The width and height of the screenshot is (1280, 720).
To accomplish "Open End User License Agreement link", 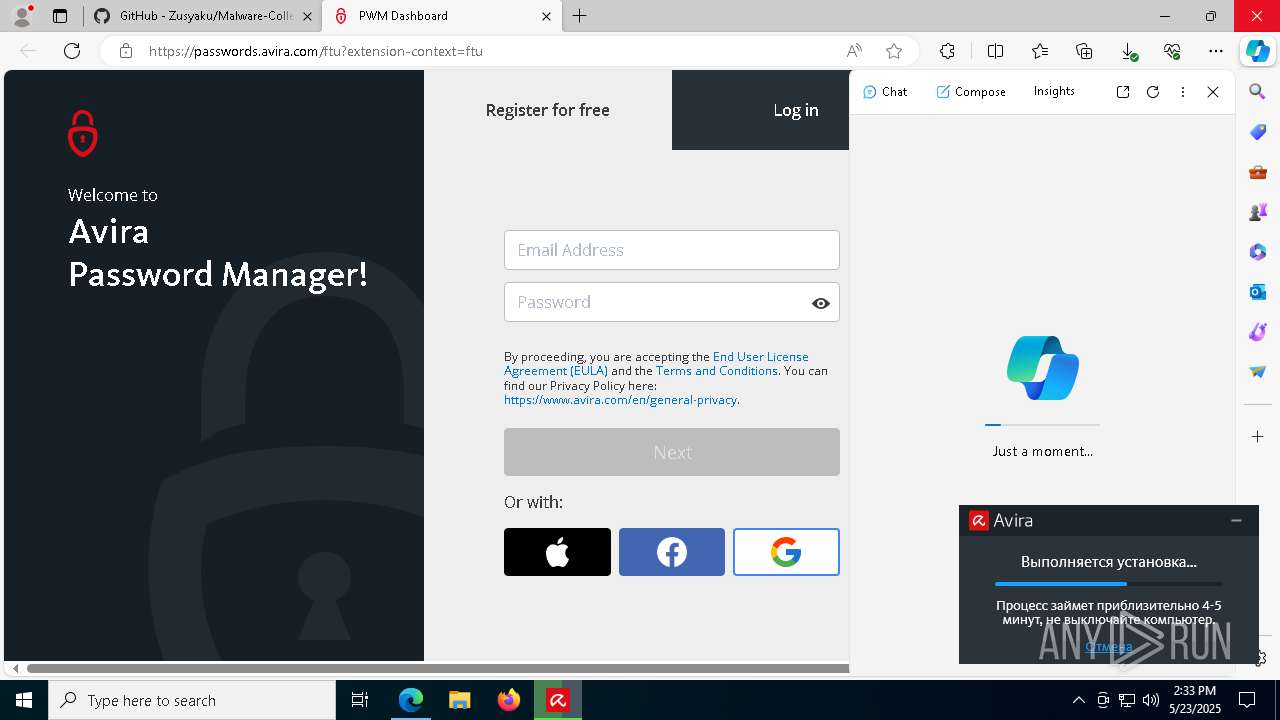I will 656,364.
